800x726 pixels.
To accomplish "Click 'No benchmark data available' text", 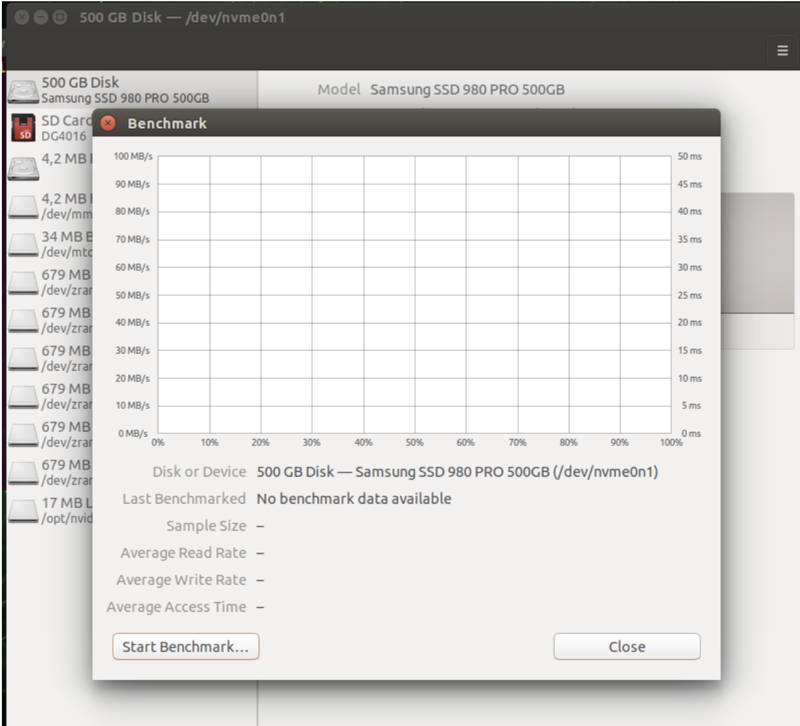I will tap(354, 498).
